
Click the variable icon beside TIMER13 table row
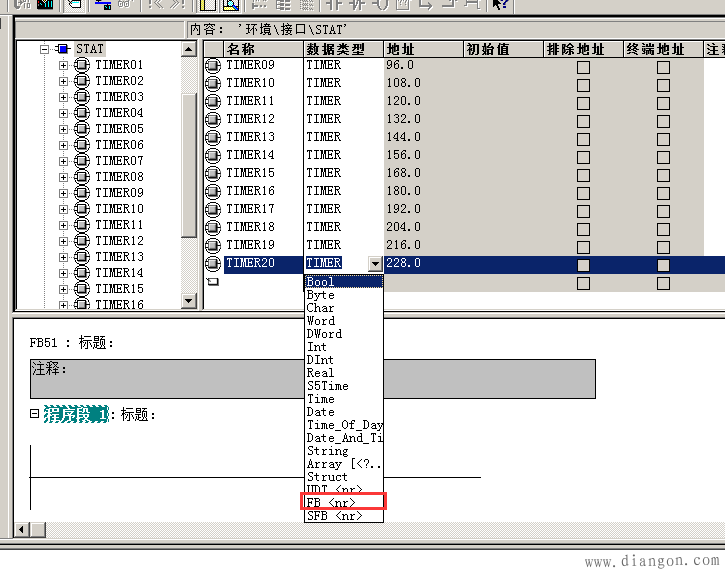click(x=213, y=137)
